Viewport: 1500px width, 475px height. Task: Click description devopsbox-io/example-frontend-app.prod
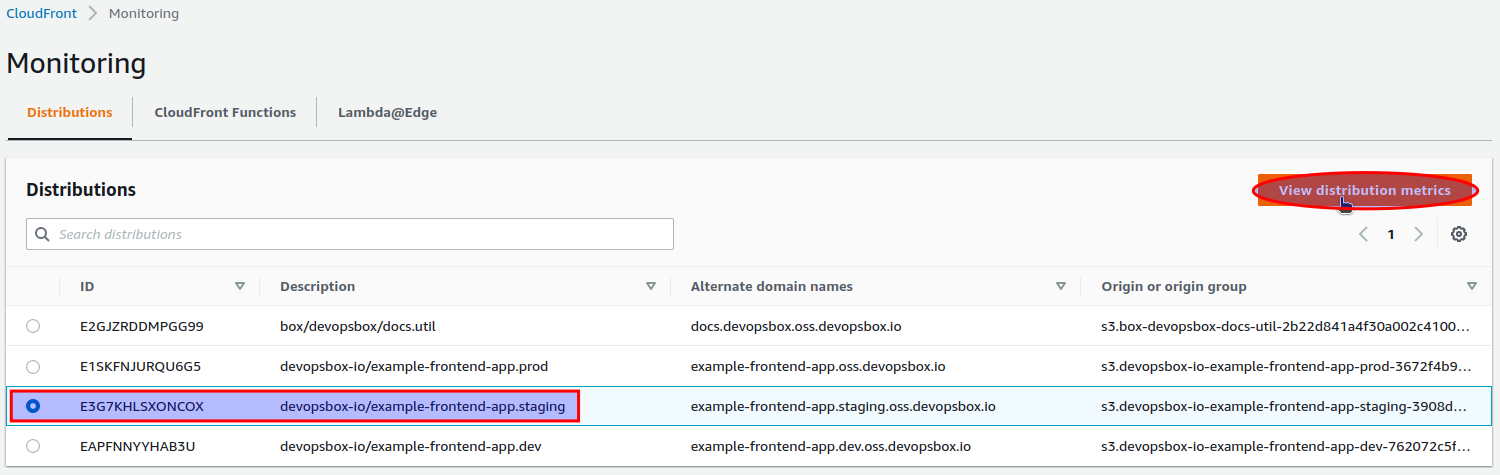[414, 366]
